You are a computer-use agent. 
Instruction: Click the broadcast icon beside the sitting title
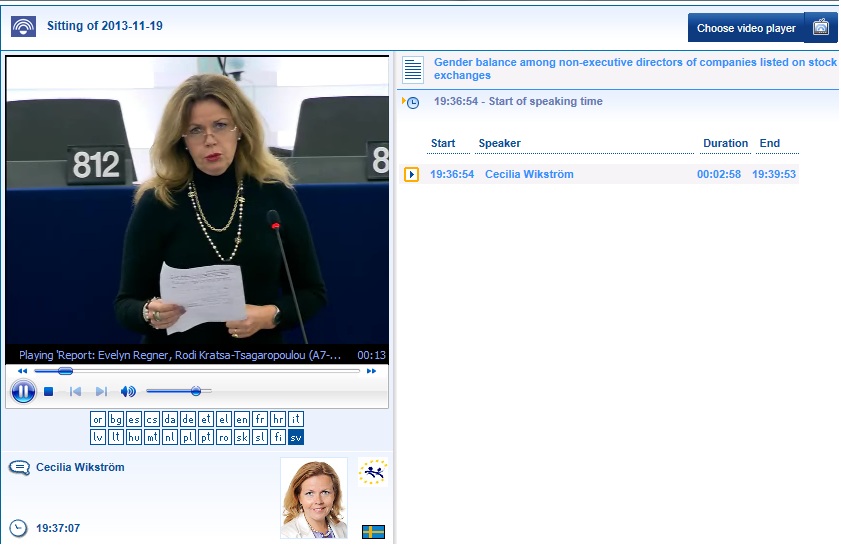(x=23, y=27)
